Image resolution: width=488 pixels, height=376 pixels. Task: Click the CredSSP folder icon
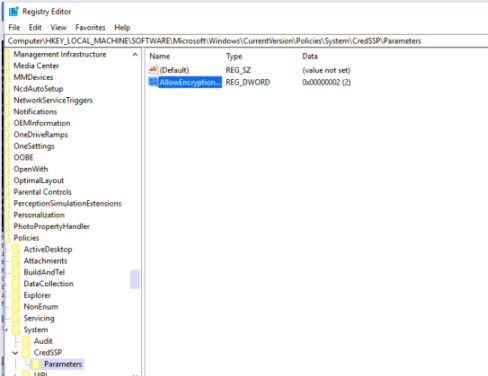pos(26,352)
